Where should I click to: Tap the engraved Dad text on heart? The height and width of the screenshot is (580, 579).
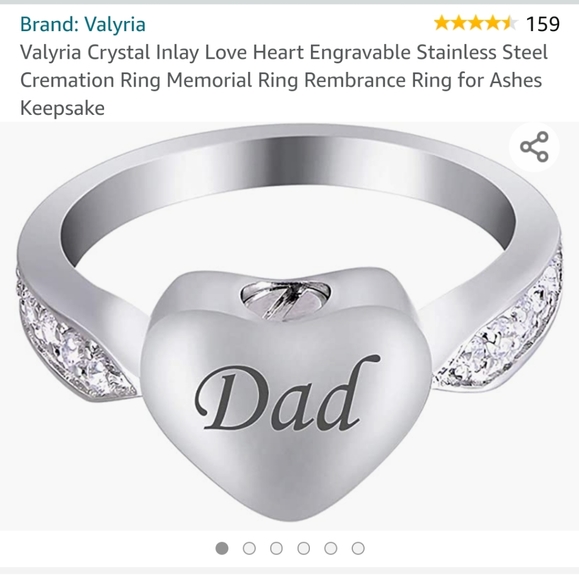tap(287, 394)
